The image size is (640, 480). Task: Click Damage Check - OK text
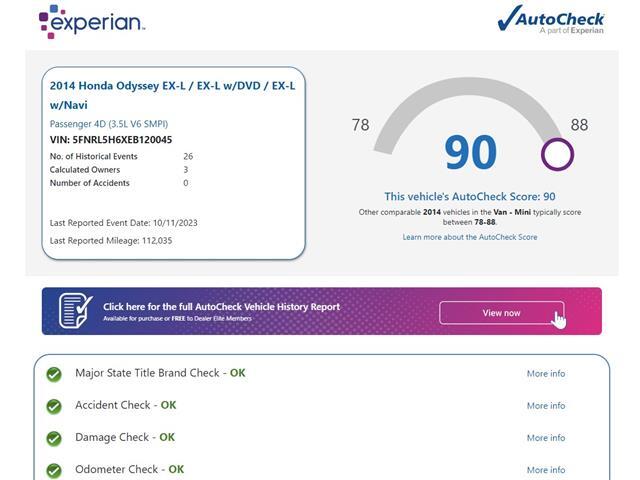(125, 438)
